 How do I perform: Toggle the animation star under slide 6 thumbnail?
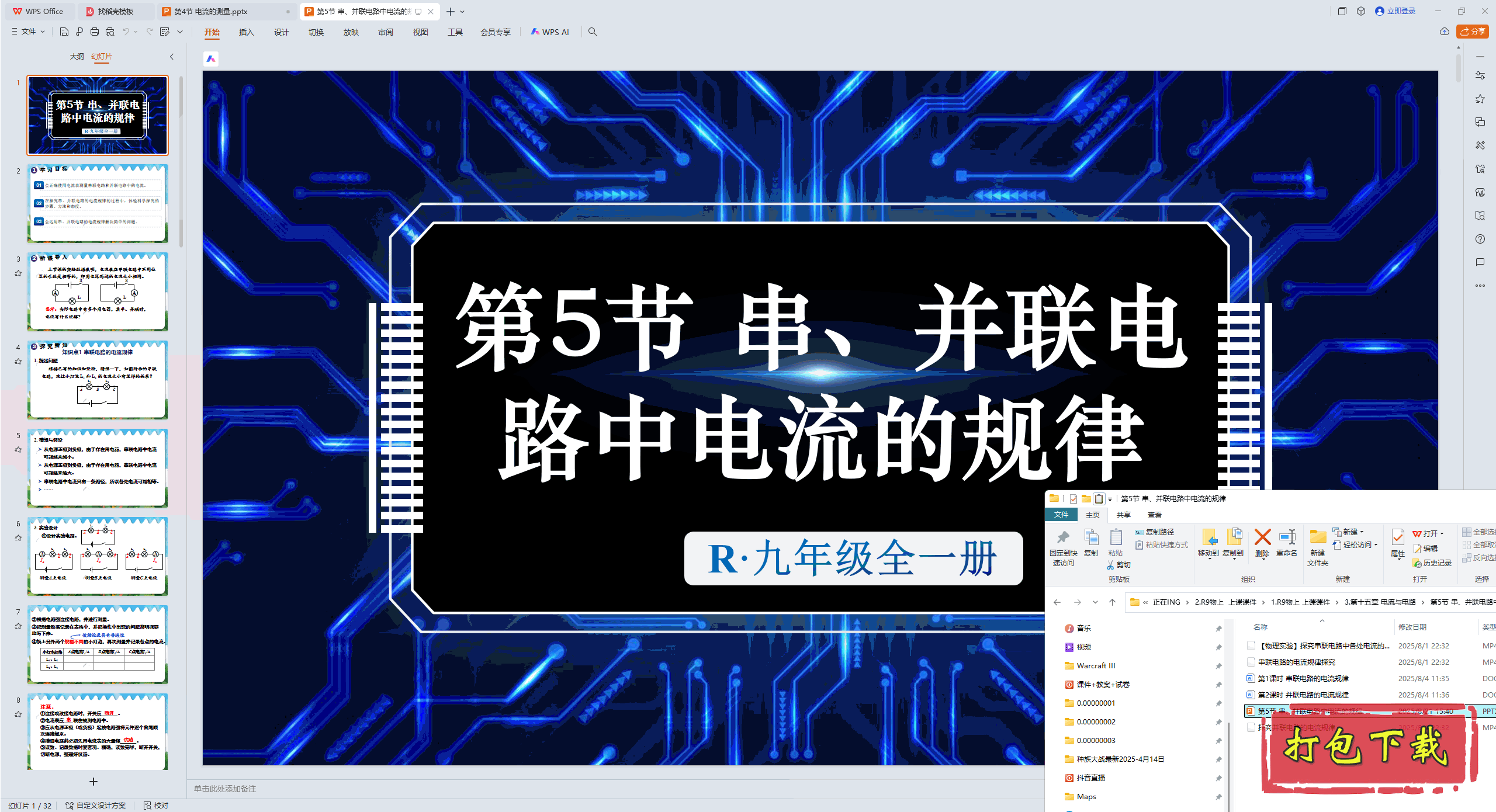18,537
